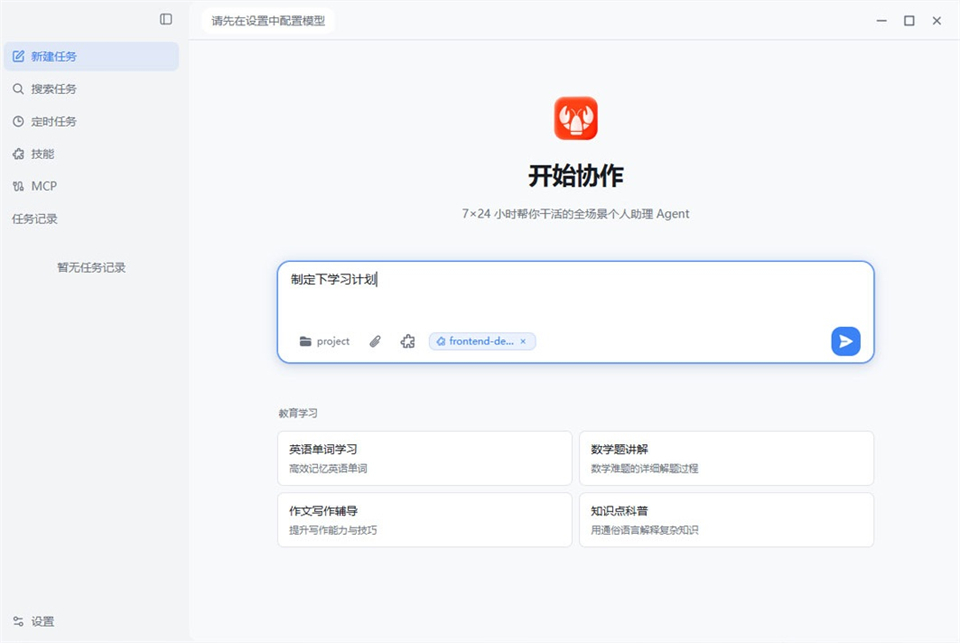Open 设置 at the sidebar bottom
The height and width of the screenshot is (643, 960).
click(x=35, y=621)
